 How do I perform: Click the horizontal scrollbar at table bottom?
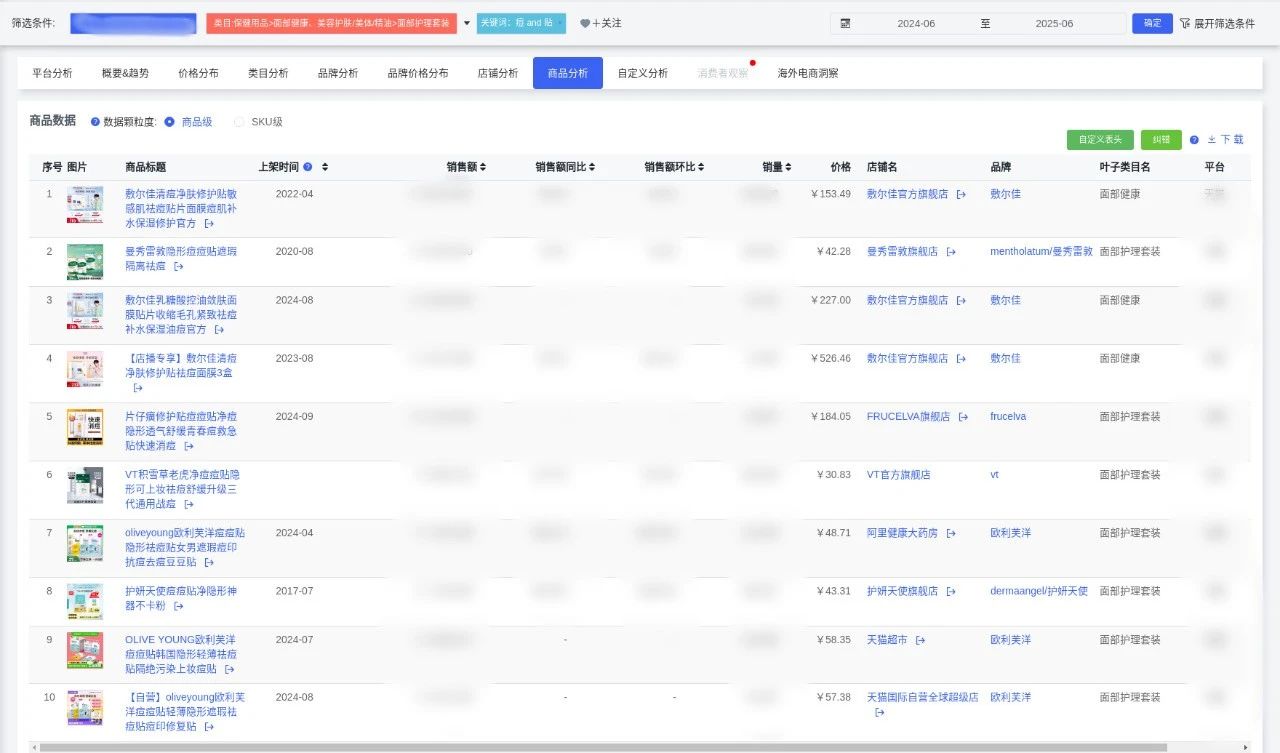[x=602, y=747]
